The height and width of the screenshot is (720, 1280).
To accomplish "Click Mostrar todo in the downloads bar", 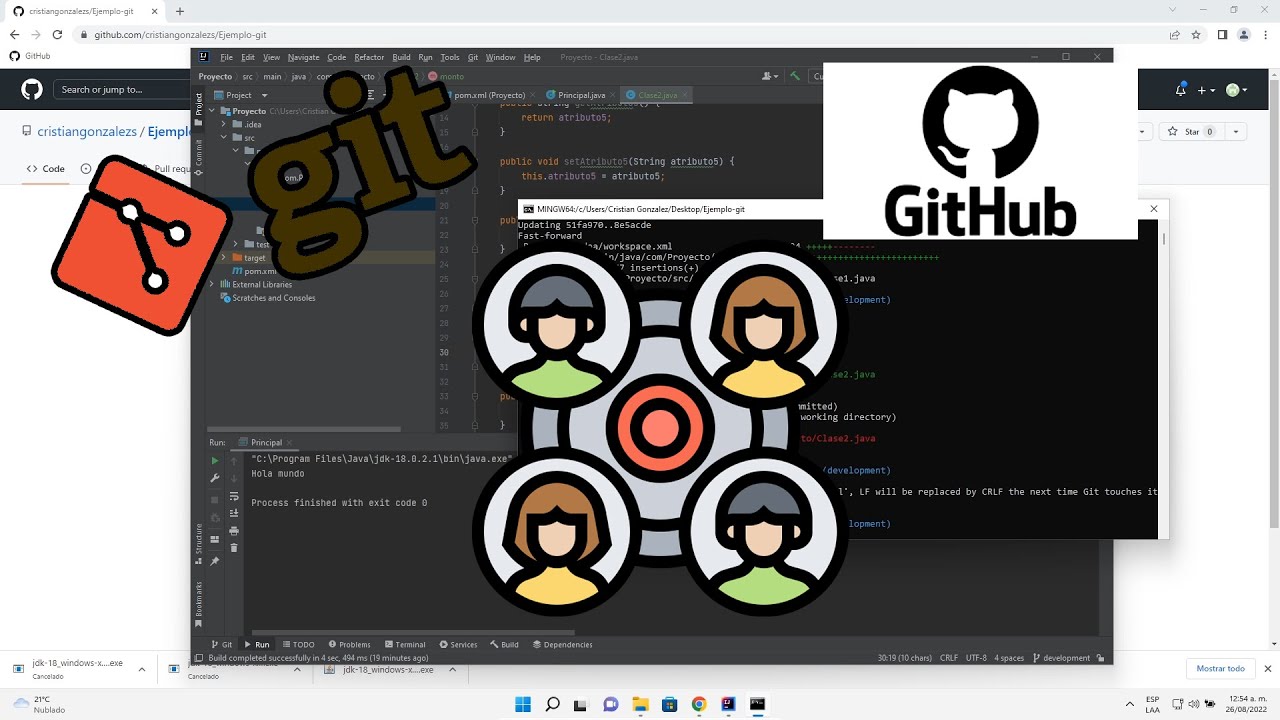I will 1221,668.
